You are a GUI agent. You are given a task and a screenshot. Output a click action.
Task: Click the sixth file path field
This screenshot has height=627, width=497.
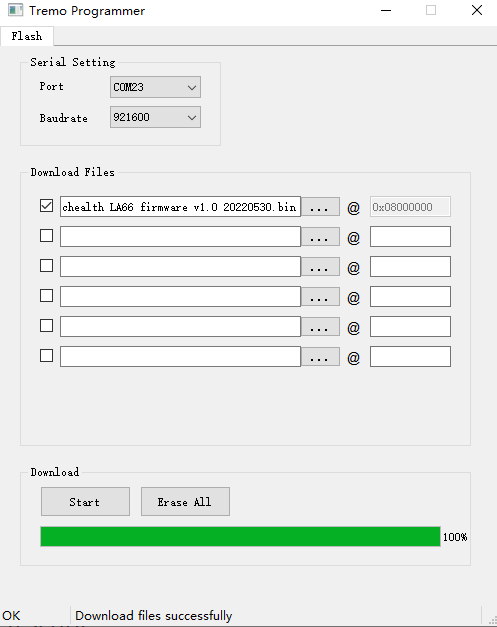pyautogui.click(x=180, y=356)
